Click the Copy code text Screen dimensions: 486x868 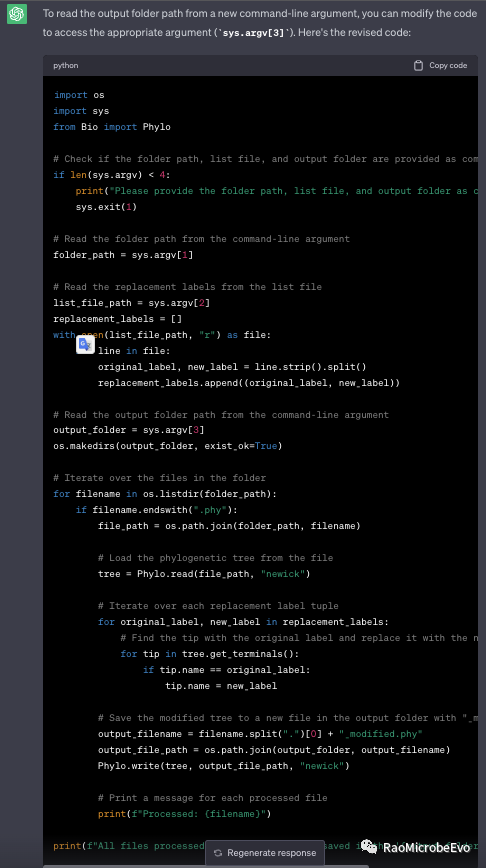448,65
